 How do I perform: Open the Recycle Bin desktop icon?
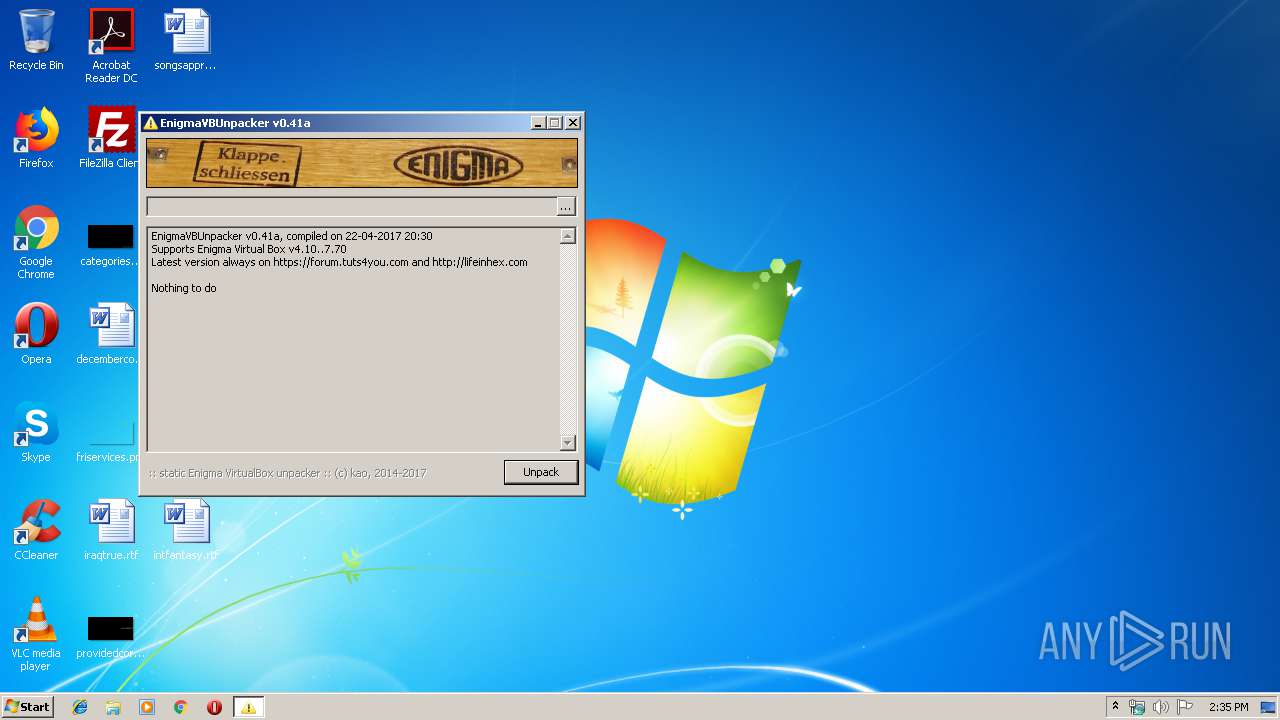click(x=36, y=40)
